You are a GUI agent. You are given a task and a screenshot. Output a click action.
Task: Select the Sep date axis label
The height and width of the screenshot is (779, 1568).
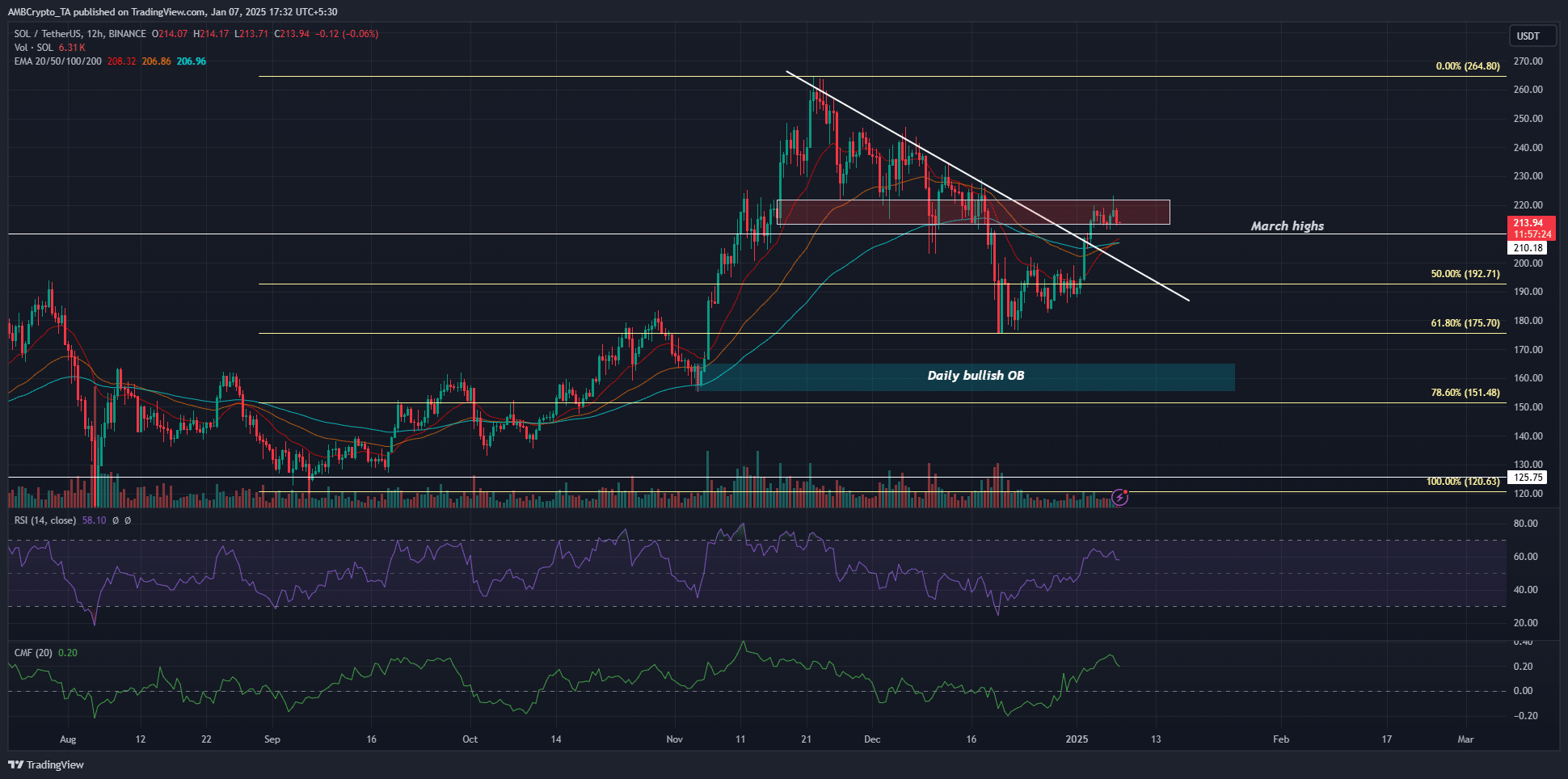272,739
